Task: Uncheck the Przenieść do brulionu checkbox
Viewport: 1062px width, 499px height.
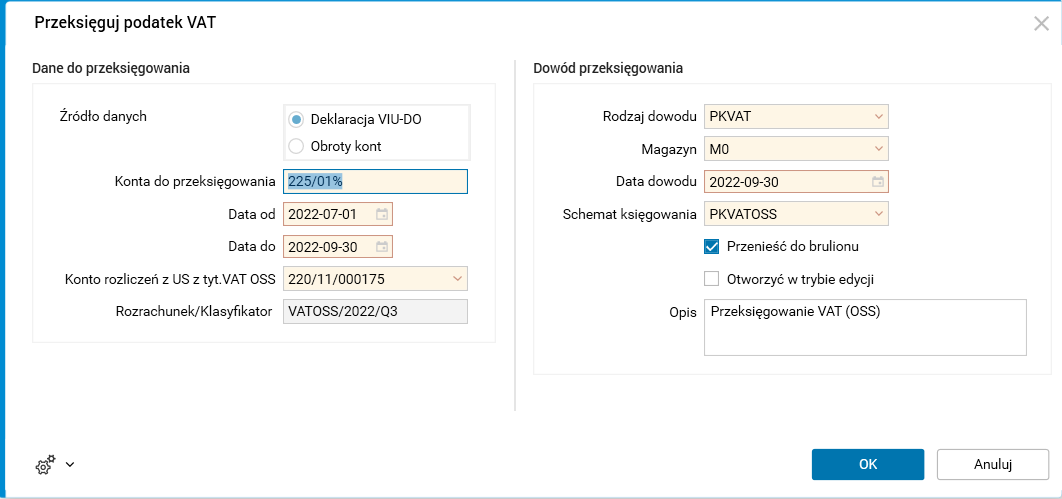Action: [x=712, y=246]
